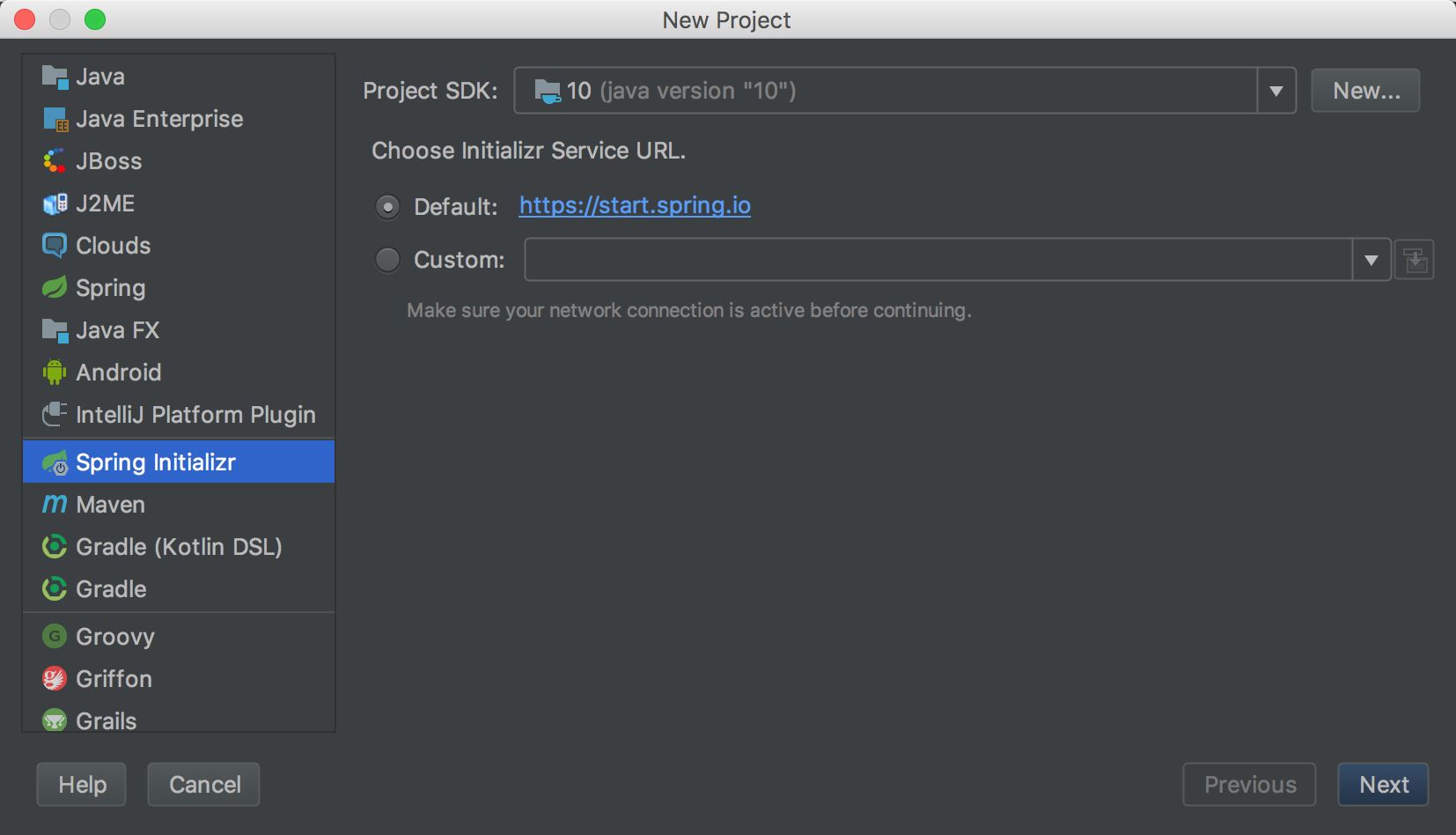Viewport: 1456px width, 835px height.
Task: Expand the Project SDK dropdown arrow
Action: 1276,91
